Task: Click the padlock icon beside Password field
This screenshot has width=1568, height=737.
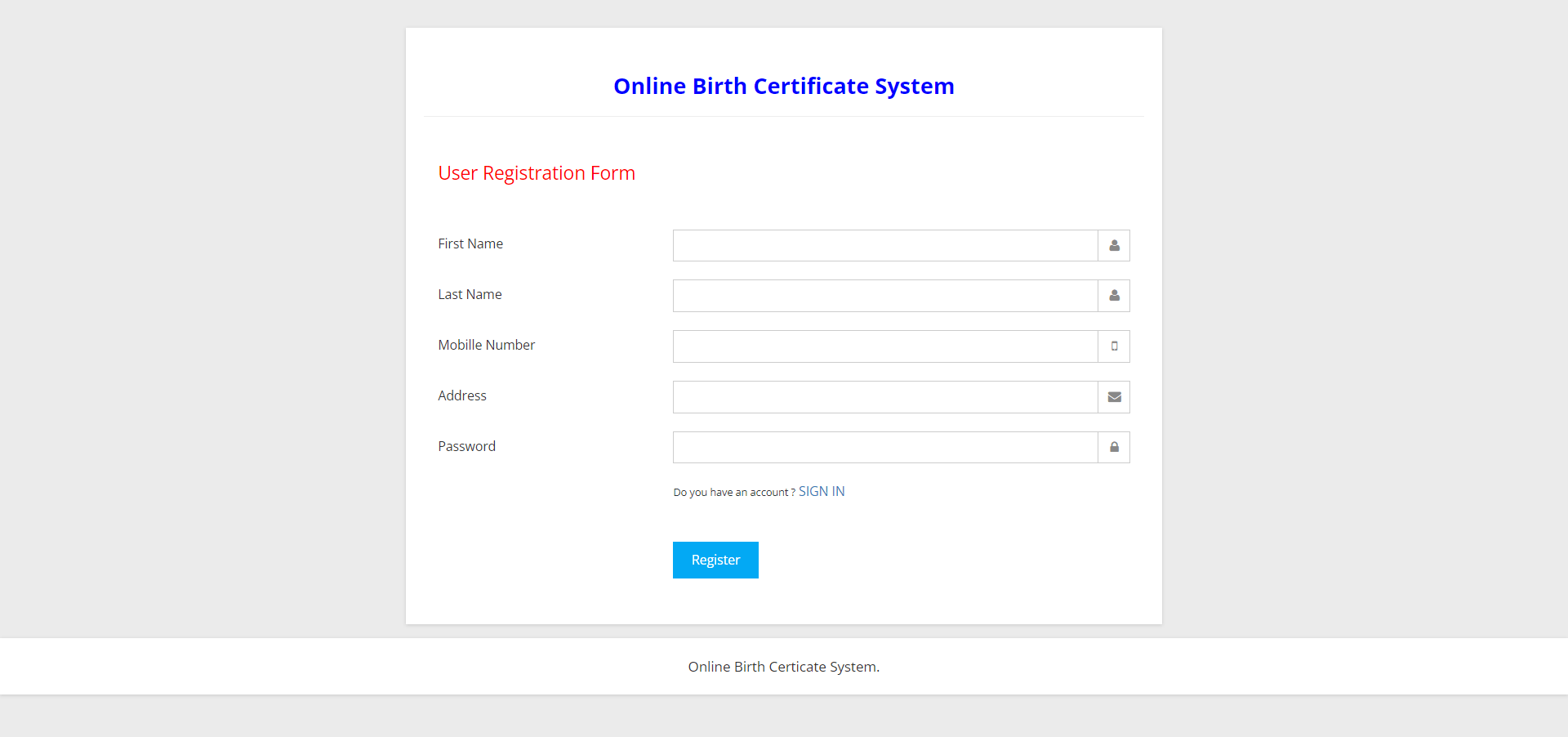Action: [x=1113, y=447]
